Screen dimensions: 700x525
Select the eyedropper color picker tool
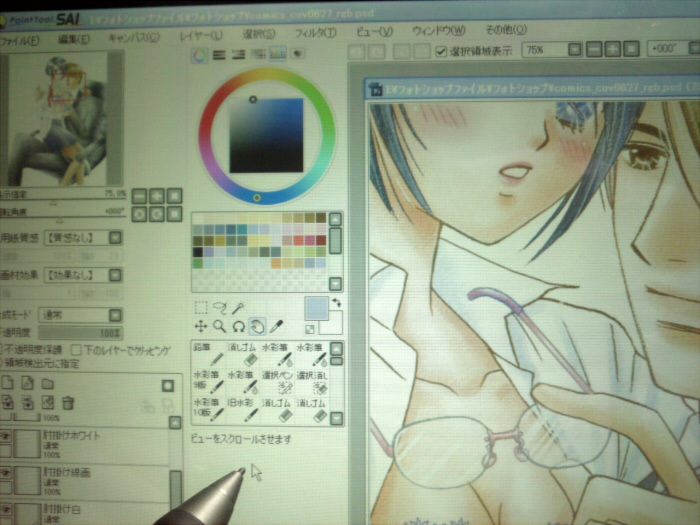(277, 326)
